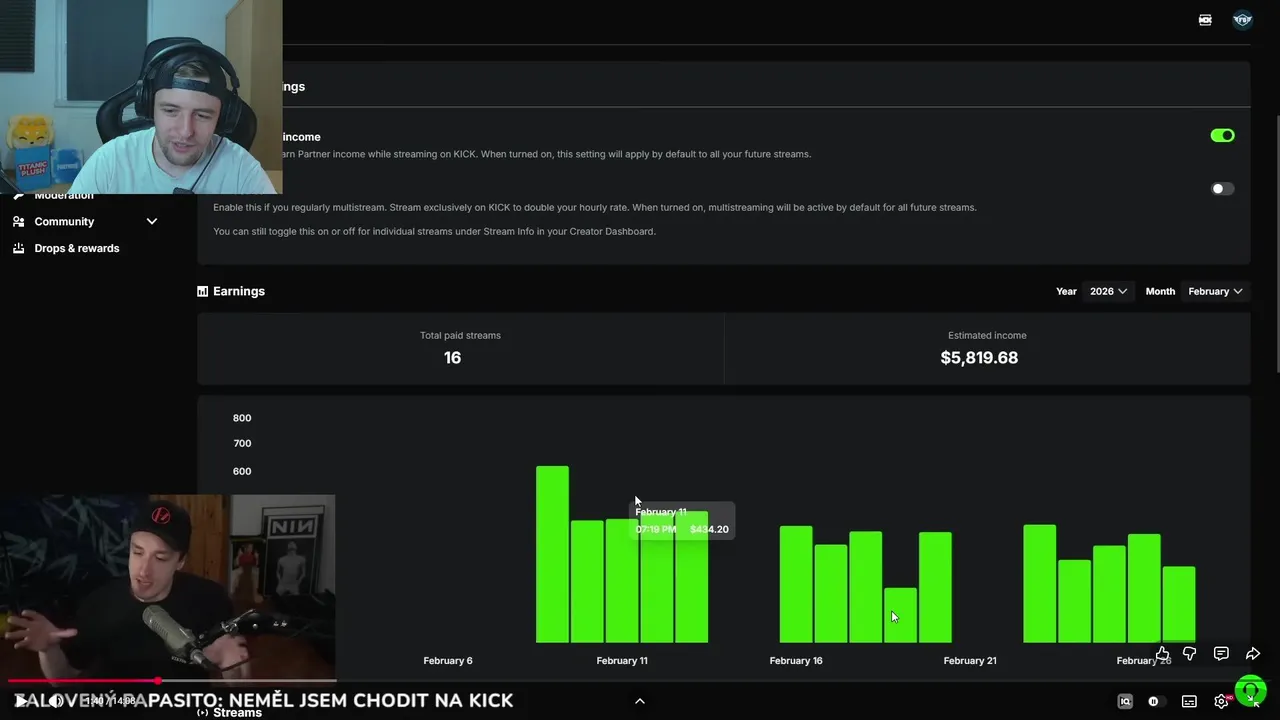Click the streamer webcam overlay at top left
Viewport: 1280px width, 720px height.
[x=141, y=96]
